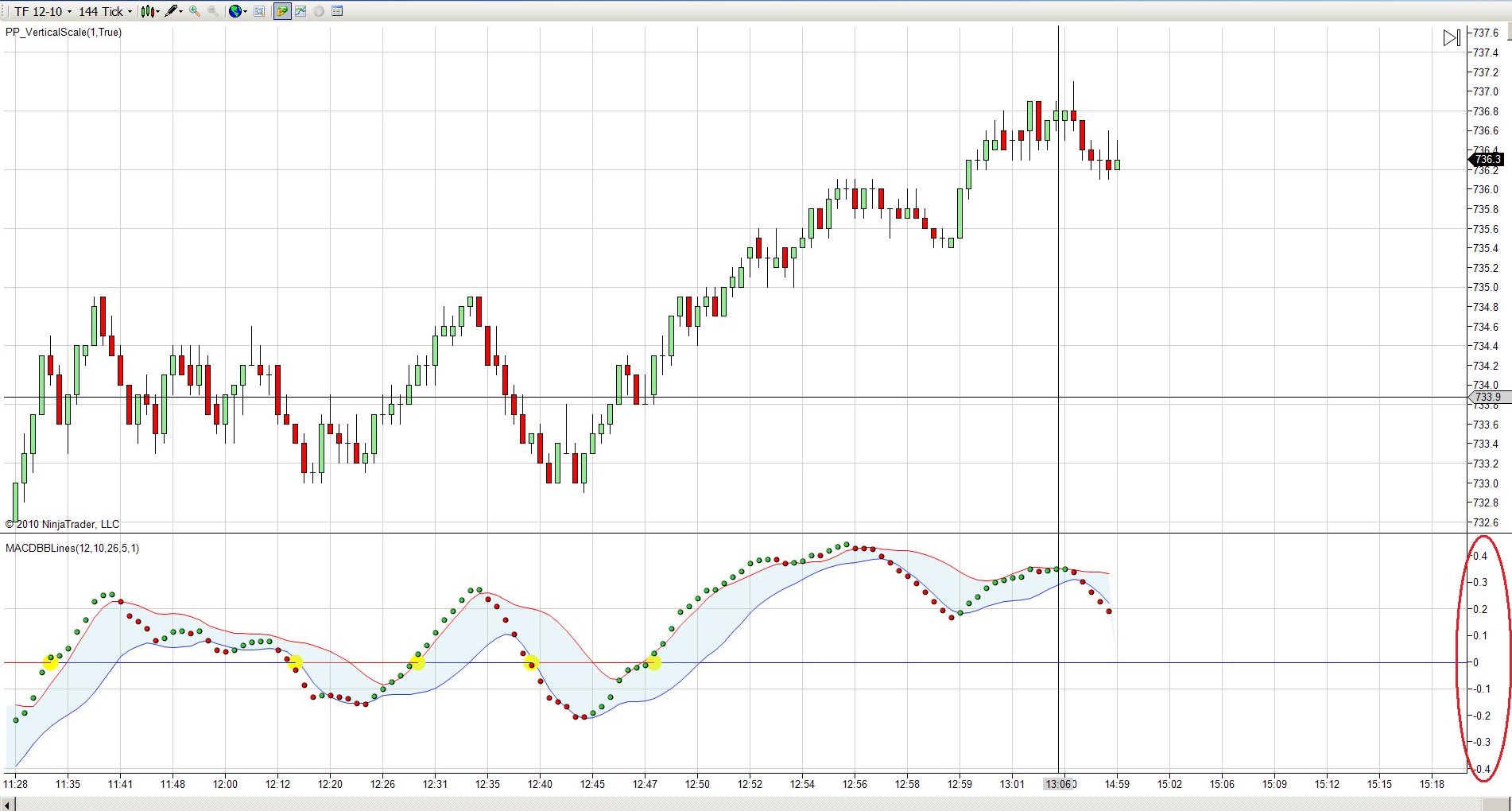Click the 733.0 price axis label
The width and height of the screenshot is (1512, 811).
coord(1486,483)
